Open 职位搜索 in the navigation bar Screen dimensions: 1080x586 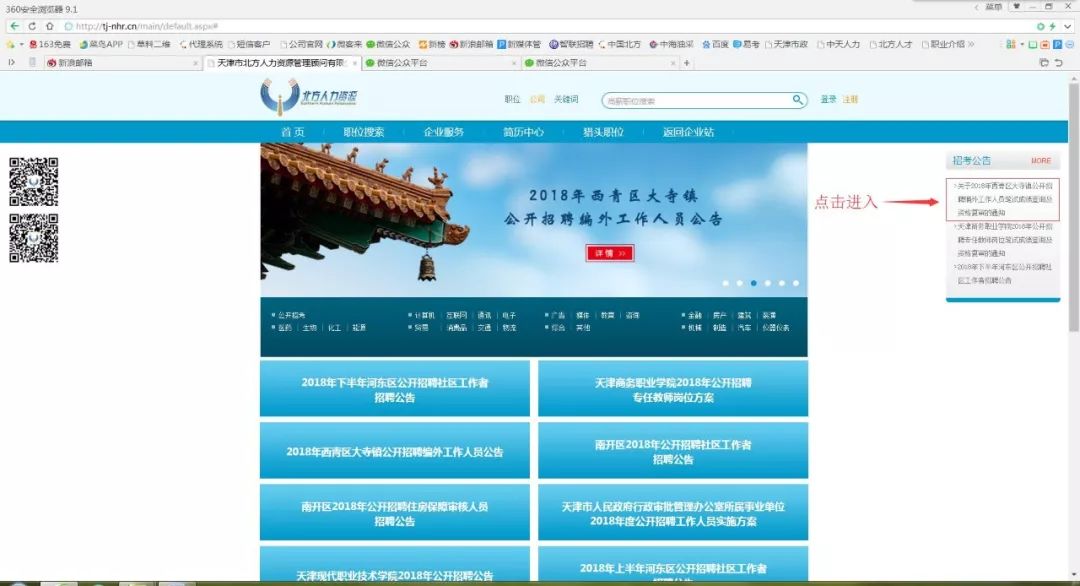coord(364,132)
